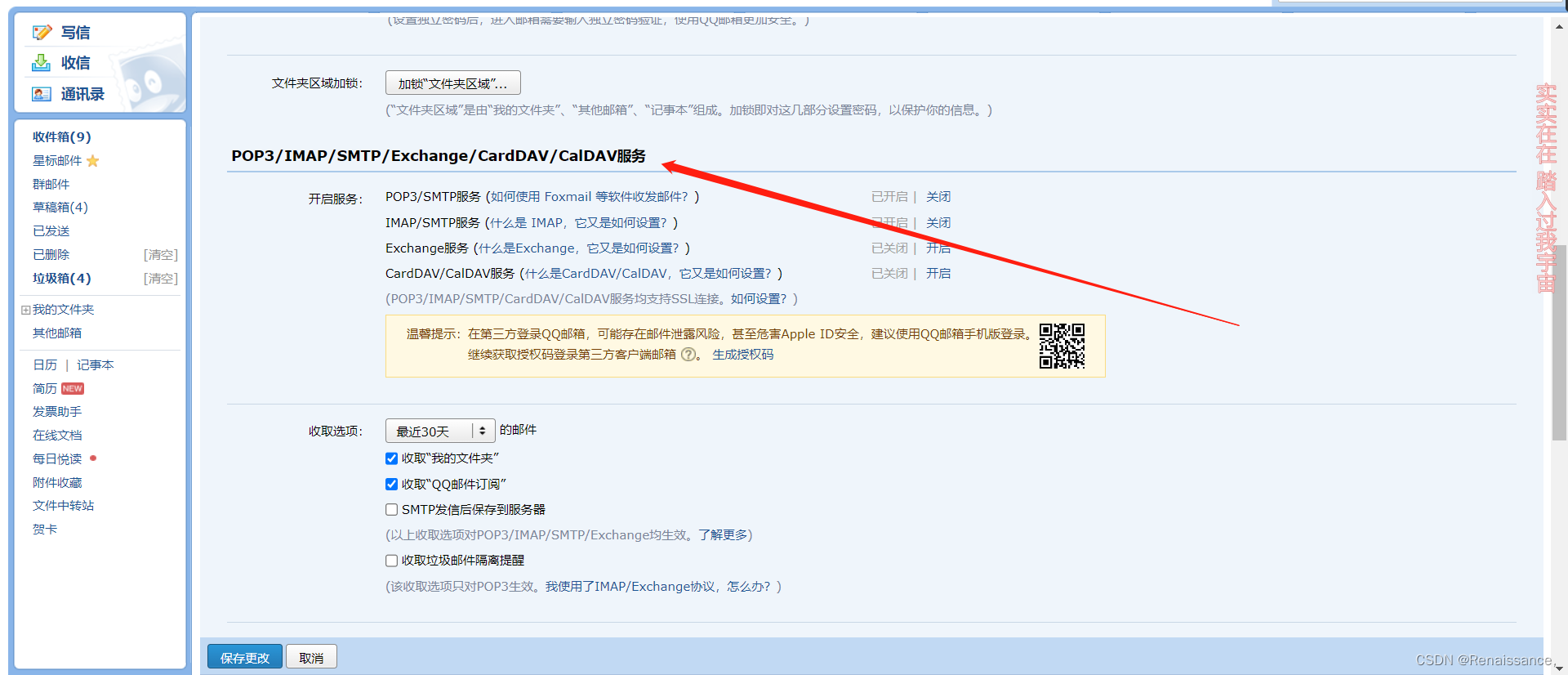
Task: Click 清空 next to 垃圾箱
Action: pos(161,279)
